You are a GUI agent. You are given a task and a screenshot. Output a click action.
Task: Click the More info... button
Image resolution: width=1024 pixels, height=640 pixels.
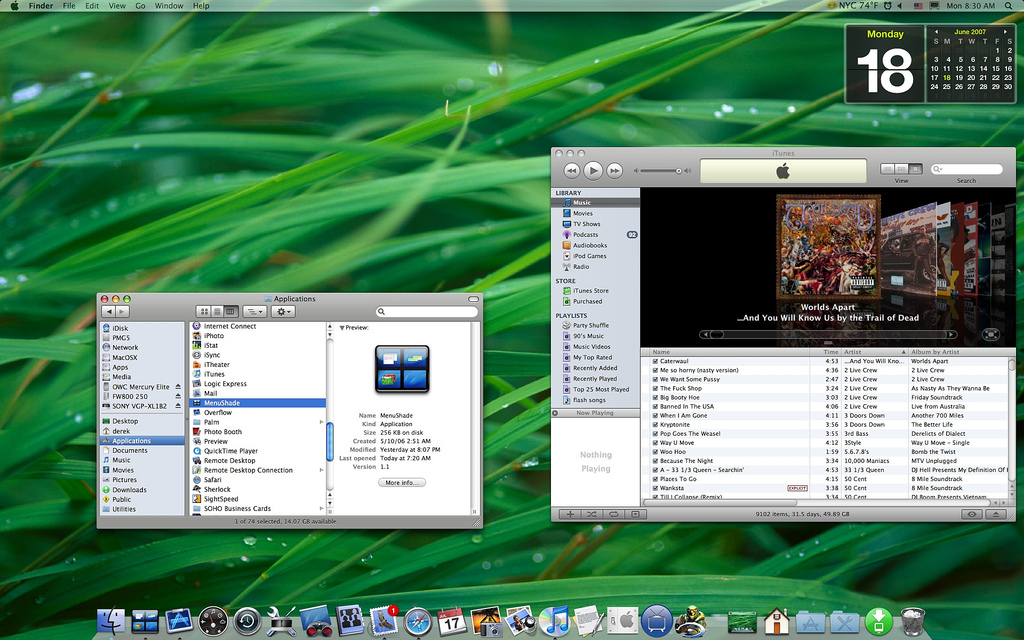[402, 482]
